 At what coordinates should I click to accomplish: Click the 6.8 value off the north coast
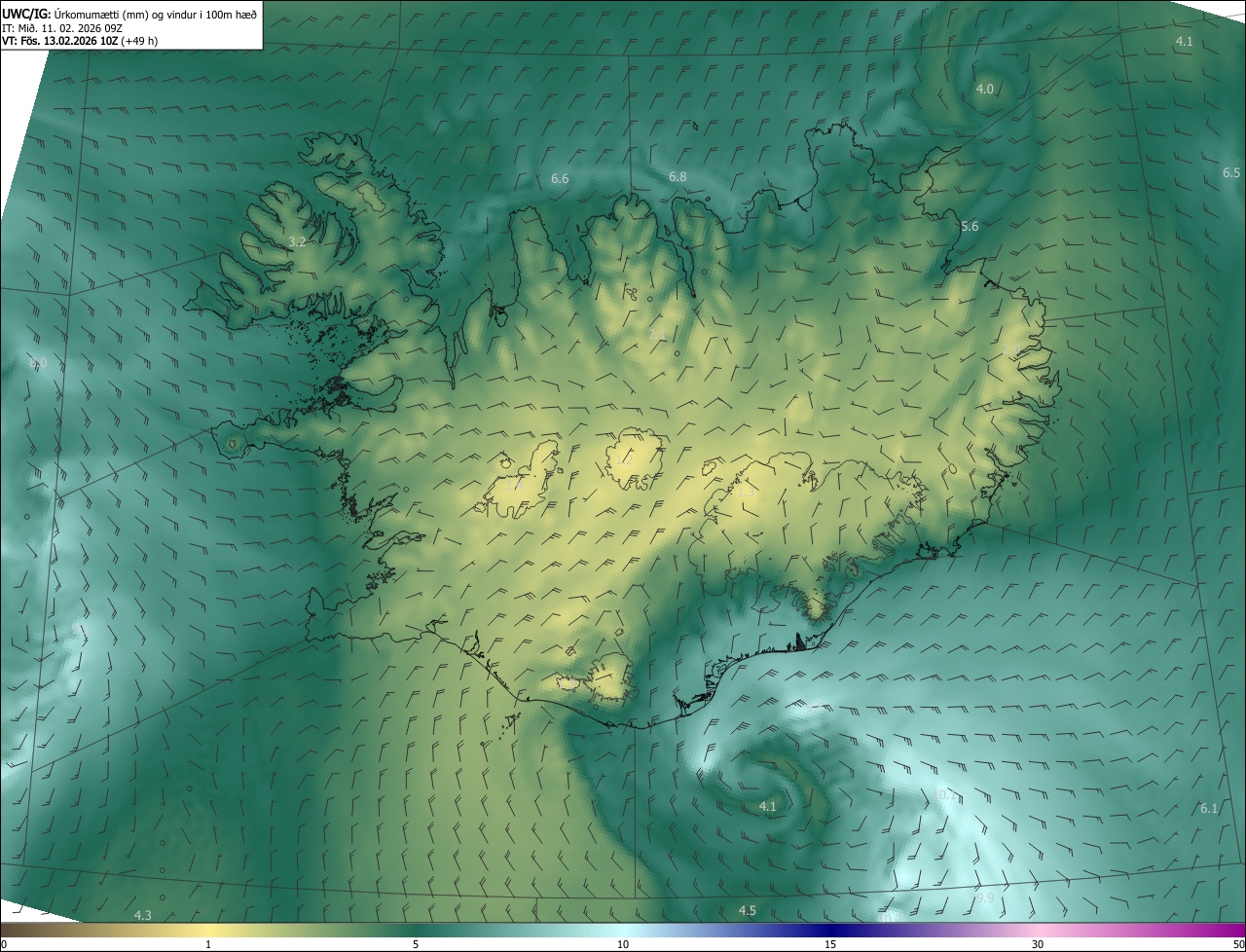pos(678,176)
